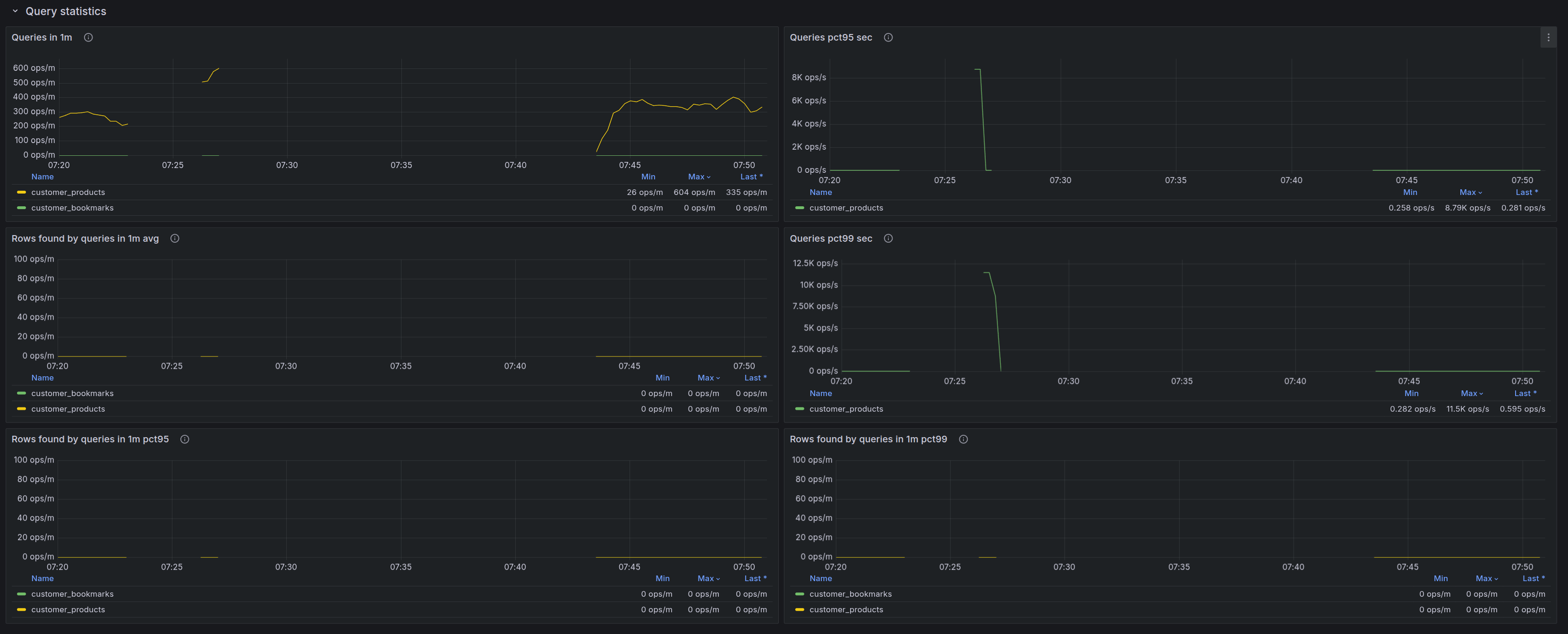Viewport: 1568px width, 634px height.
Task: Collapse the Query statistics row
Action: point(15,11)
